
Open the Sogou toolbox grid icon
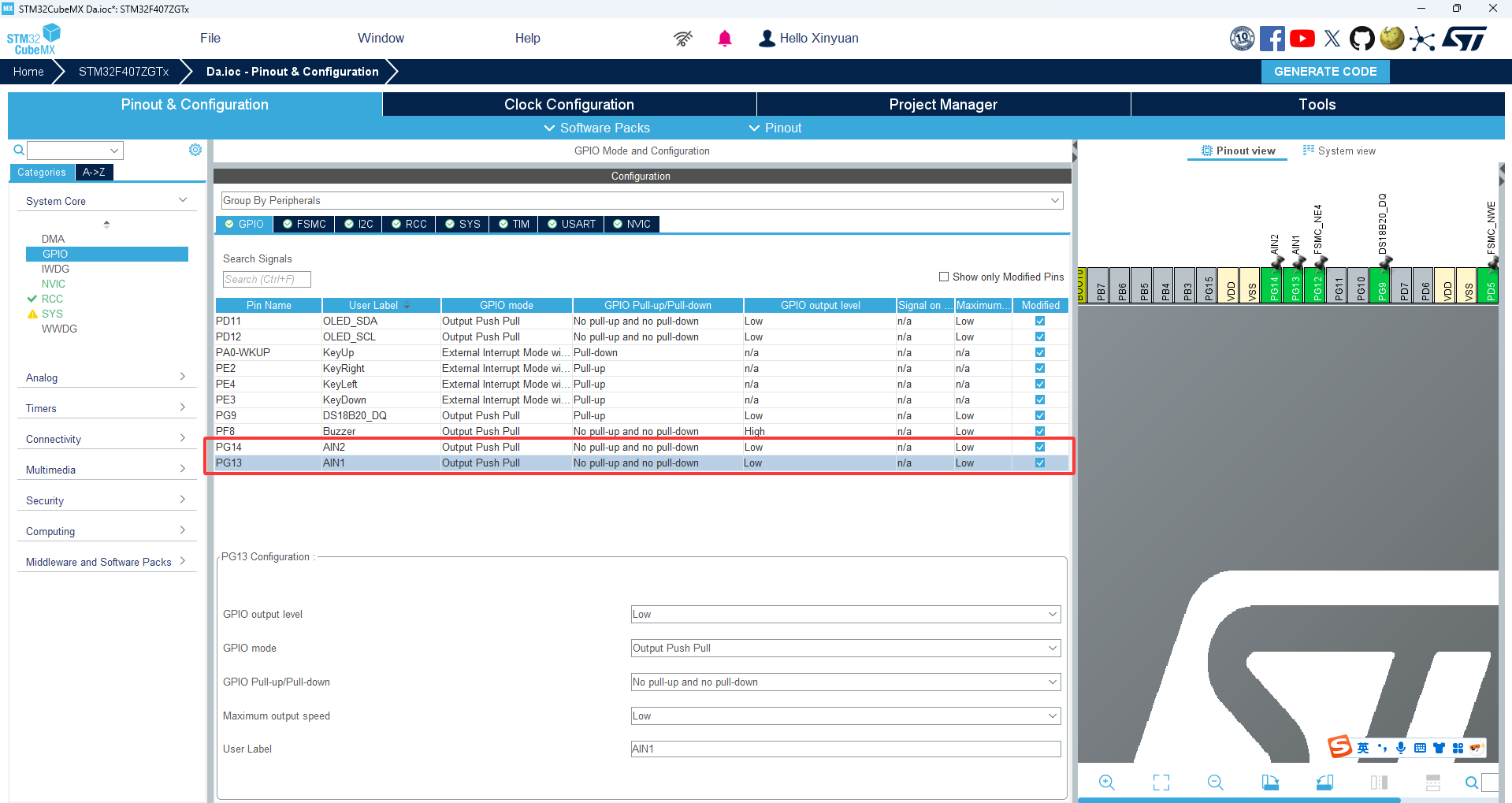coord(1458,748)
